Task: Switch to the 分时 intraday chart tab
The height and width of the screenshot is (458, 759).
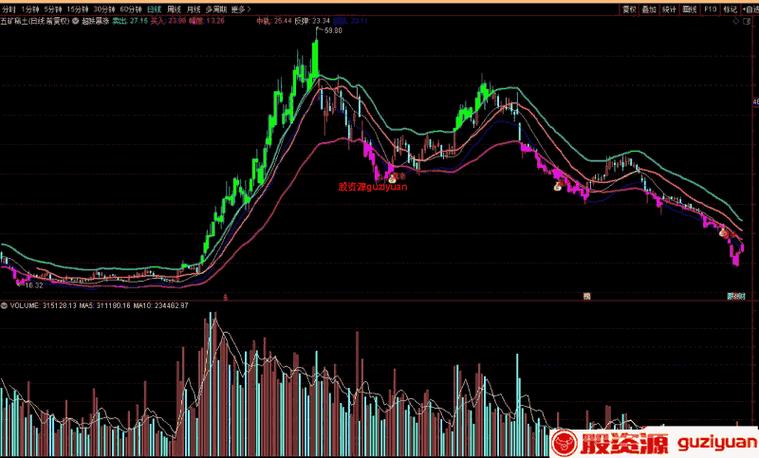Action: point(9,9)
